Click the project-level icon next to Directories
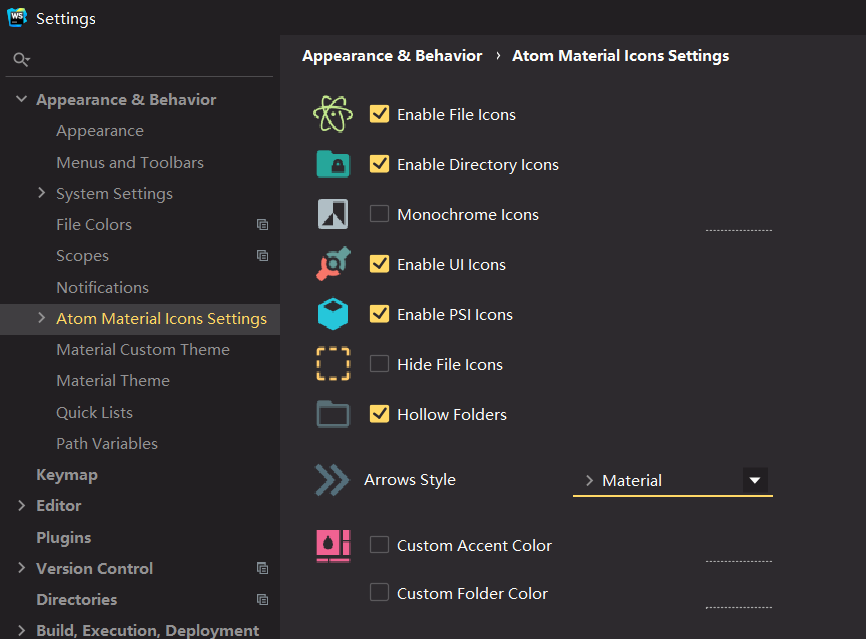Screen dimensions: 866x639 coord(262,600)
